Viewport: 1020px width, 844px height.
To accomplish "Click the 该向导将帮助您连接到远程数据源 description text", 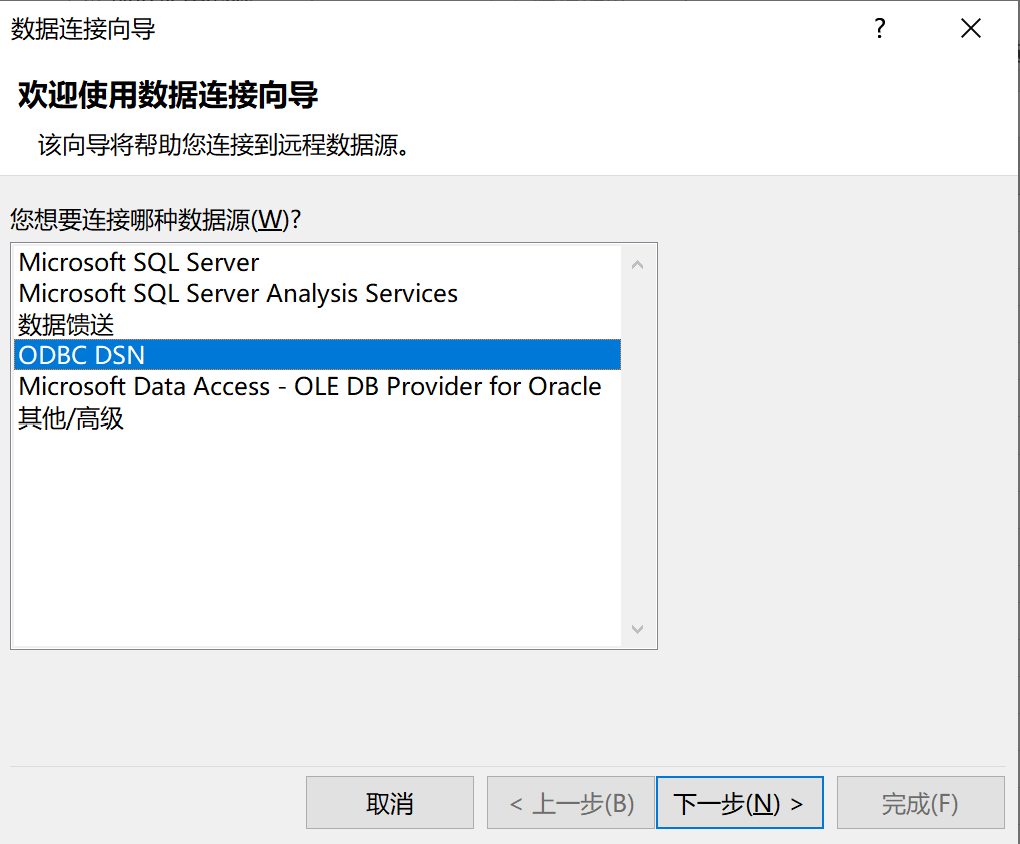I will point(223,144).
